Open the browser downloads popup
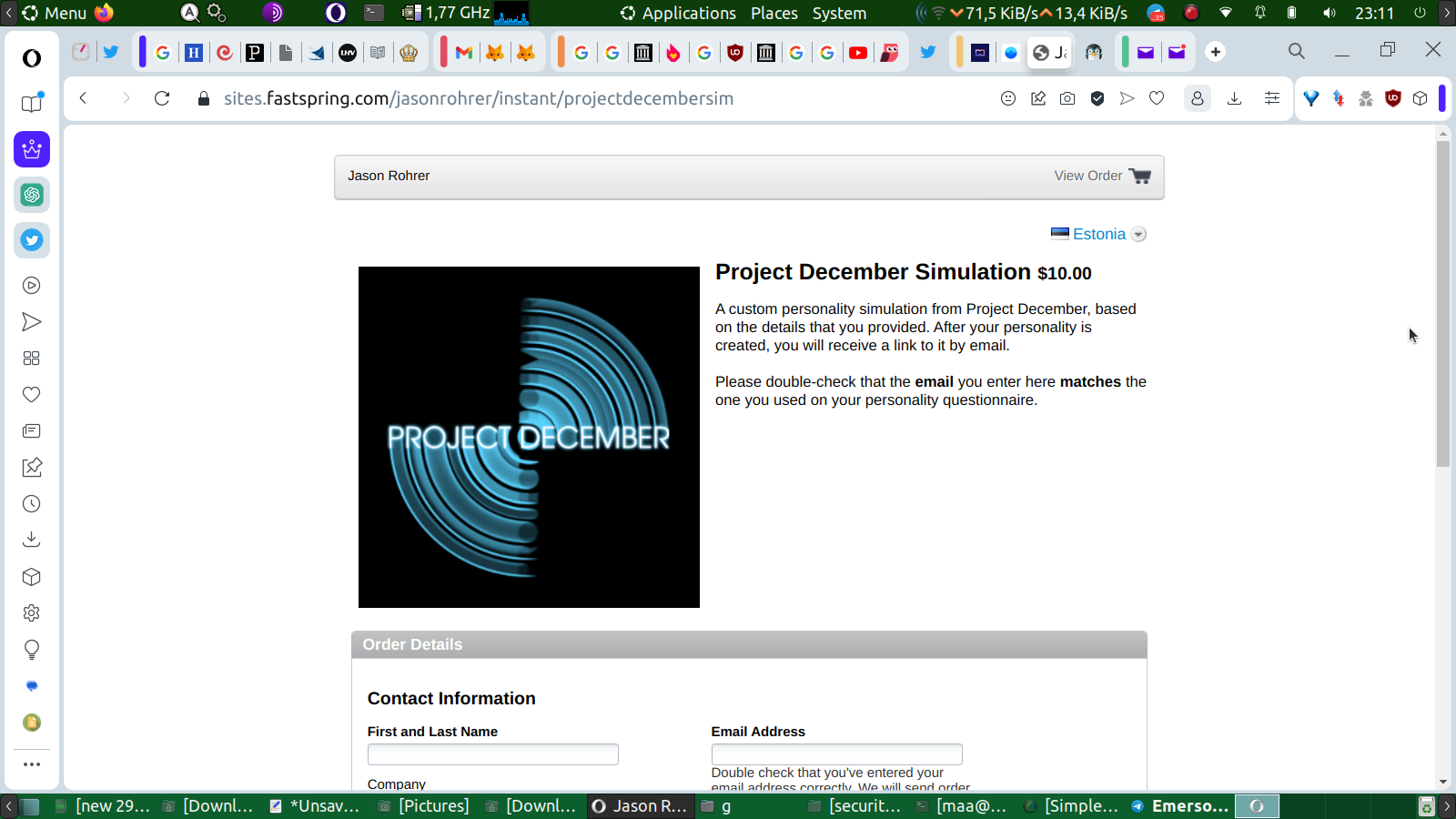Screen dimensions: 1456x819 1234,98
